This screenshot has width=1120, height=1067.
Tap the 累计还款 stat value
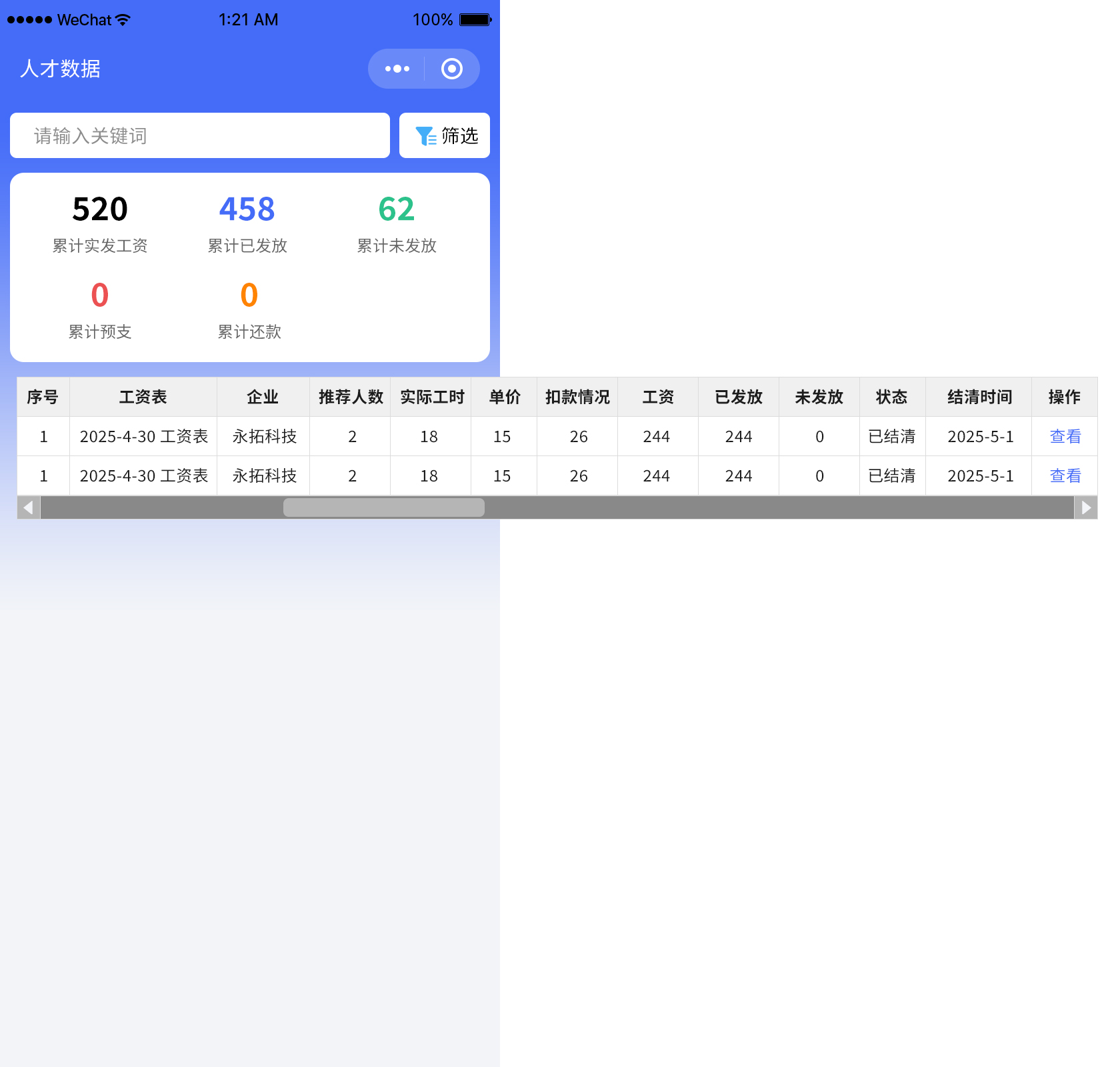(249, 295)
